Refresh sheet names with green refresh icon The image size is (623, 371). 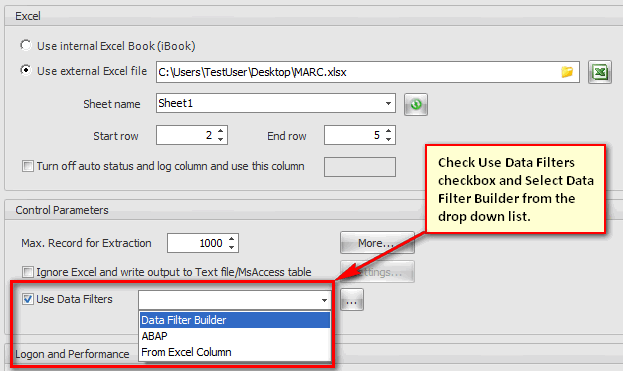tap(416, 104)
